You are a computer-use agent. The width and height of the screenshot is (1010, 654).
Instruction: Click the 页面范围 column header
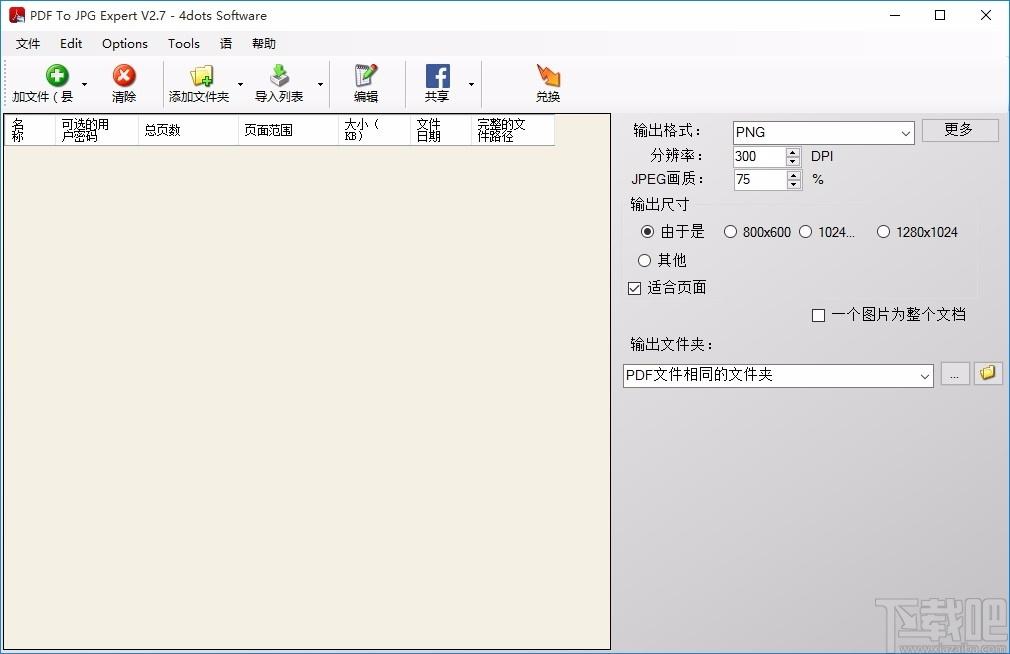288,130
